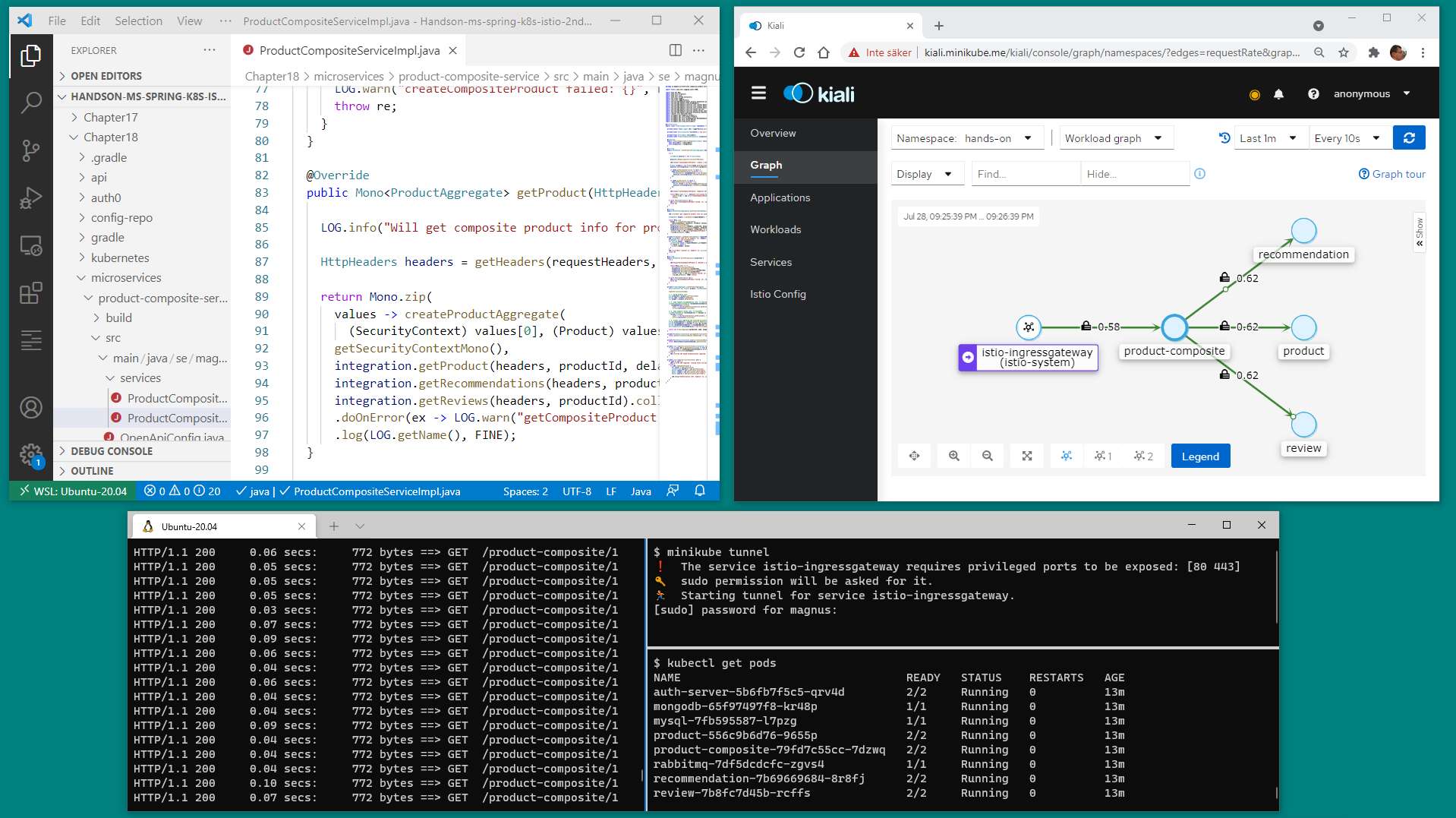Click Kiali notifications bell icon

[x=1278, y=94]
